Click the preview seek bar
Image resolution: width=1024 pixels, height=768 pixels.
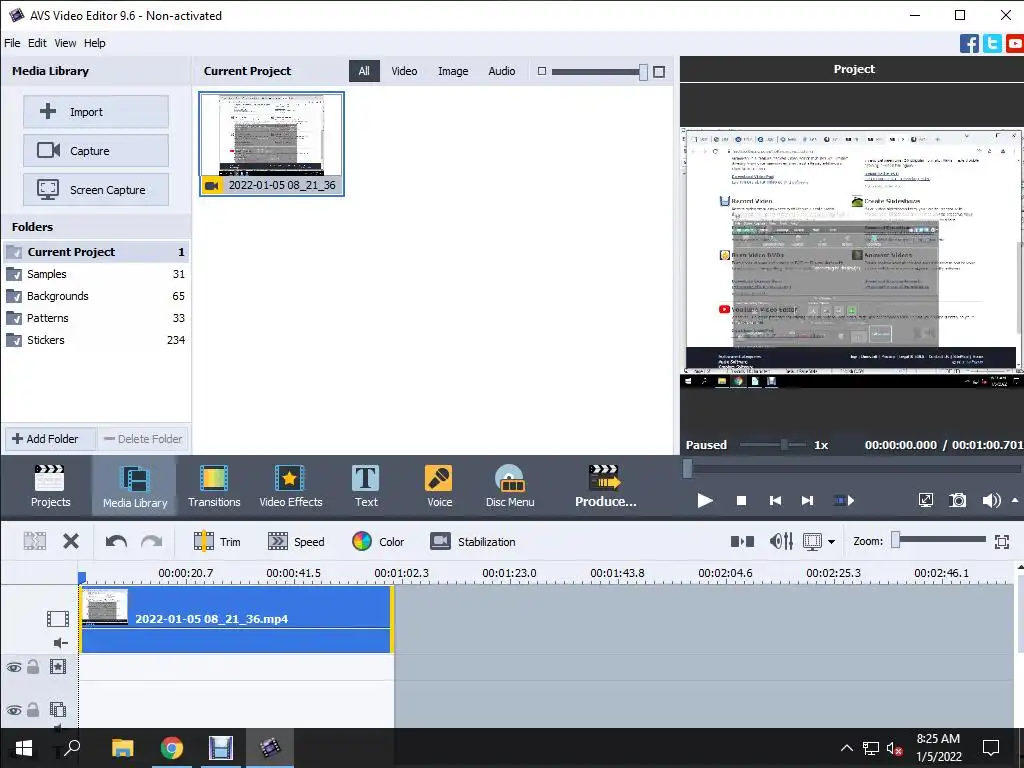(853, 468)
